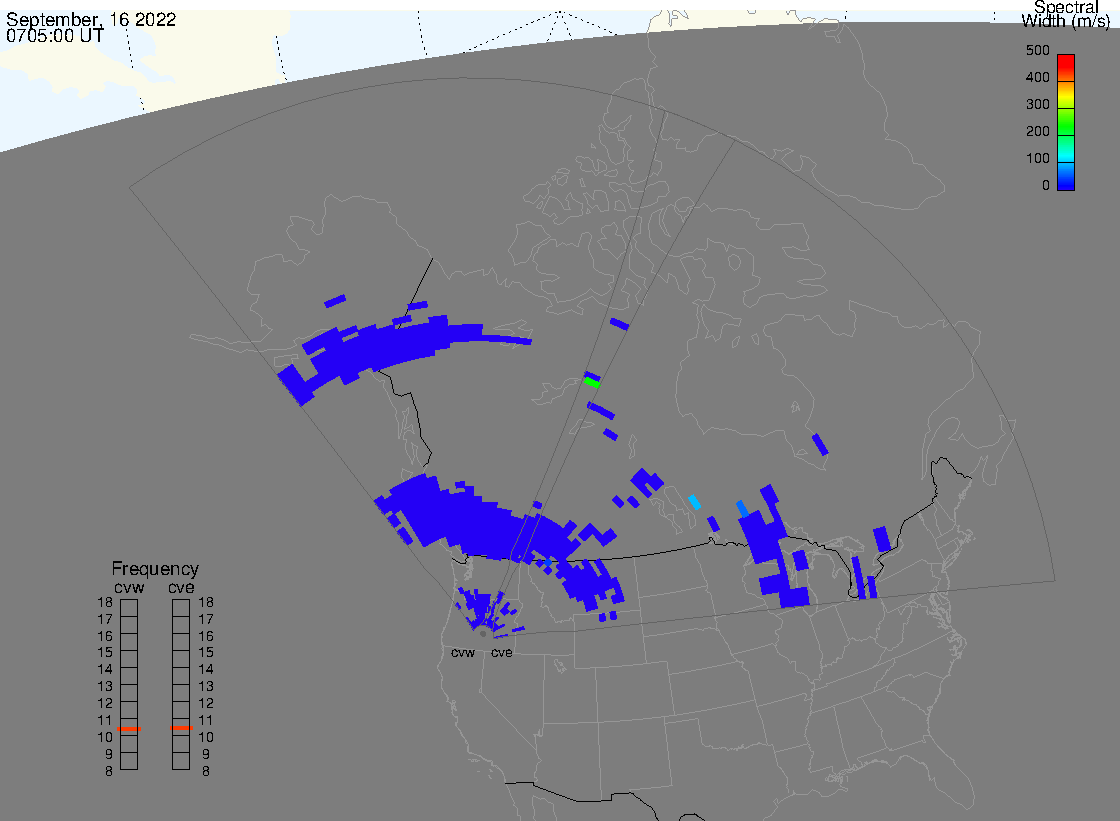The image size is (1120, 821).
Task: Click the 'Spectral Width (m/s)' legend title
Action: click(1065, 14)
